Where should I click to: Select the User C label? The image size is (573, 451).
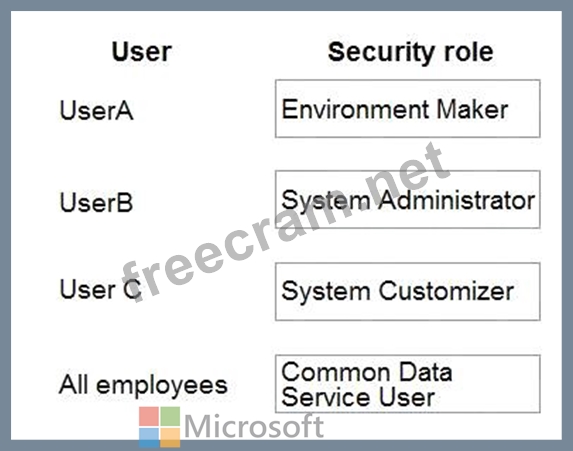100,289
